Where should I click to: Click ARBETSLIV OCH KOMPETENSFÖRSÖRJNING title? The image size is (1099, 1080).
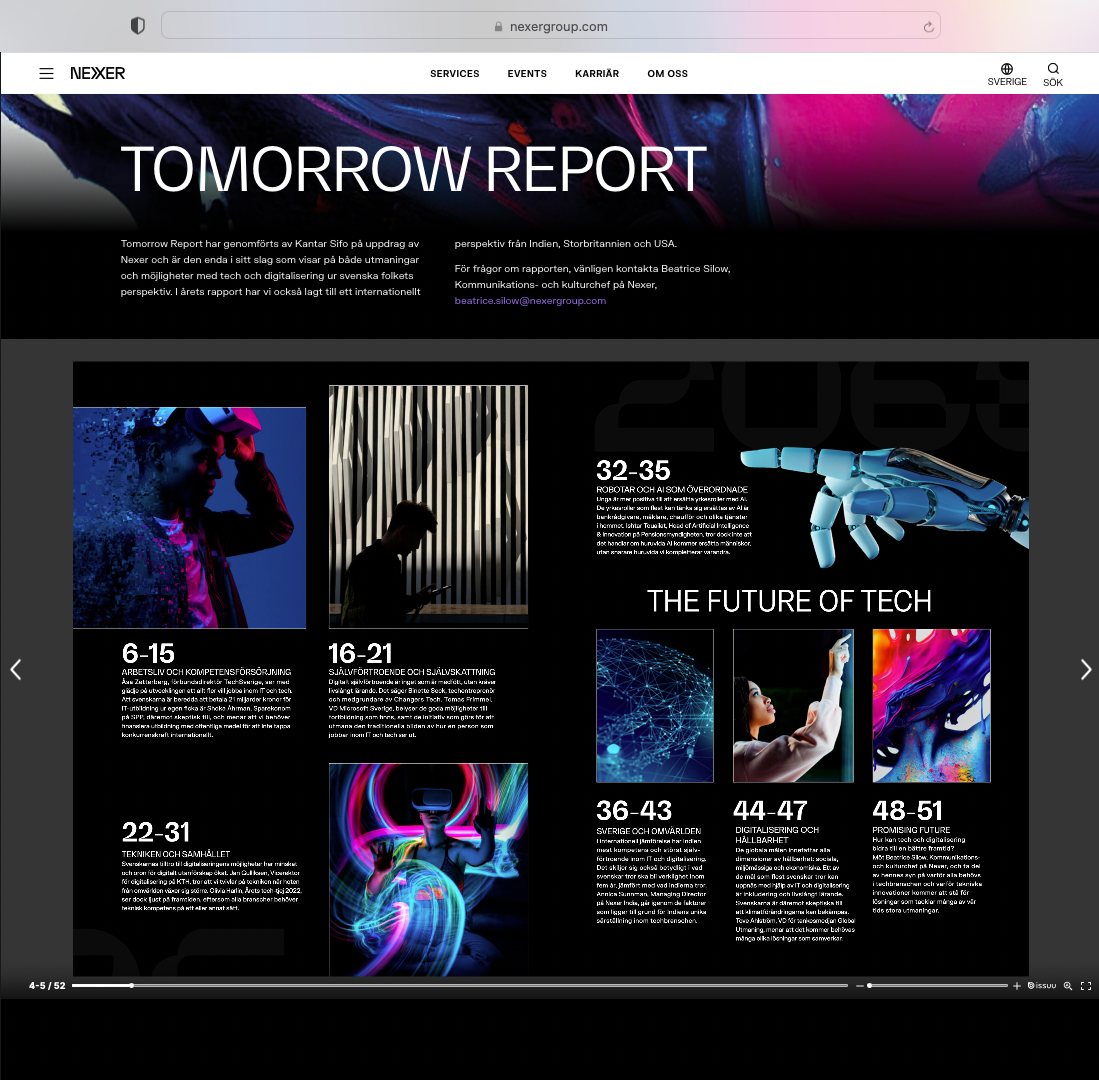pos(206,672)
